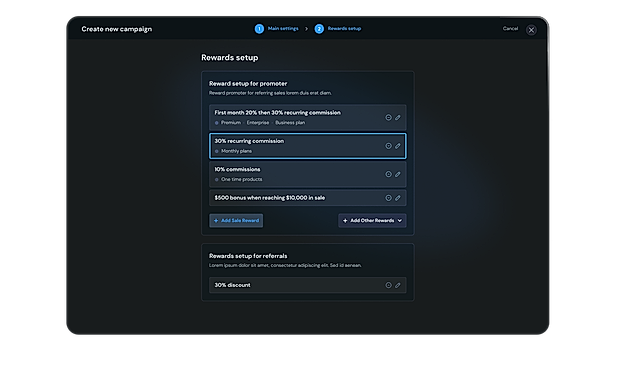Remove the 30% recurring commission reward
The image size is (619, 368).
pyautogui.click(x=388, y=146)
